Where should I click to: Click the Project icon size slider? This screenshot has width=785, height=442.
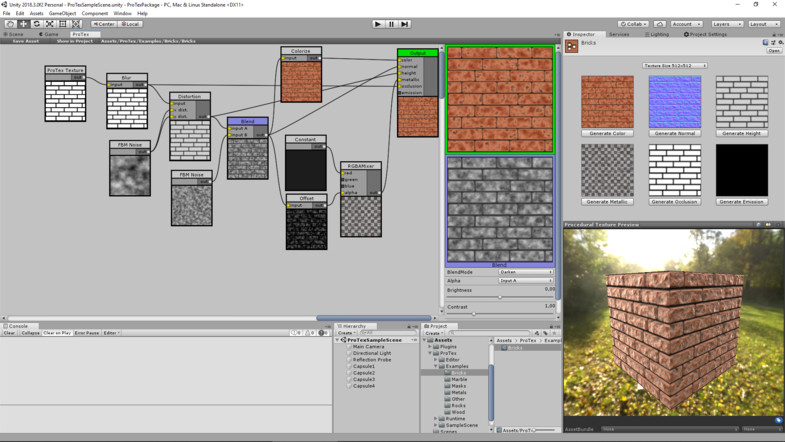[x=545, y=430]
